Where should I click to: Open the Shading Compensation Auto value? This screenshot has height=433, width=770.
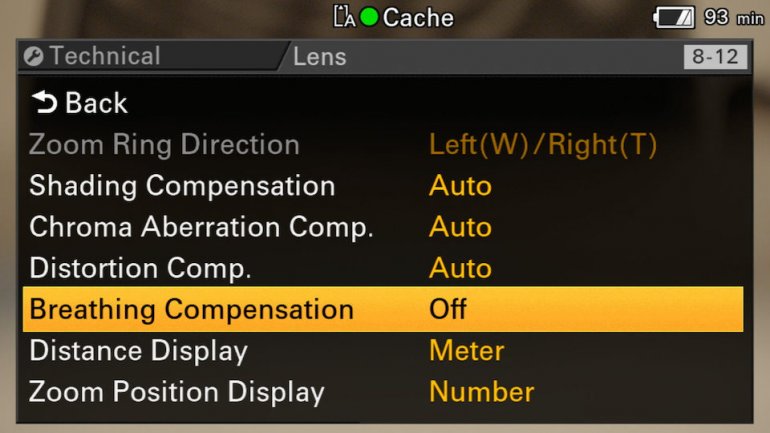click(460, 186)
